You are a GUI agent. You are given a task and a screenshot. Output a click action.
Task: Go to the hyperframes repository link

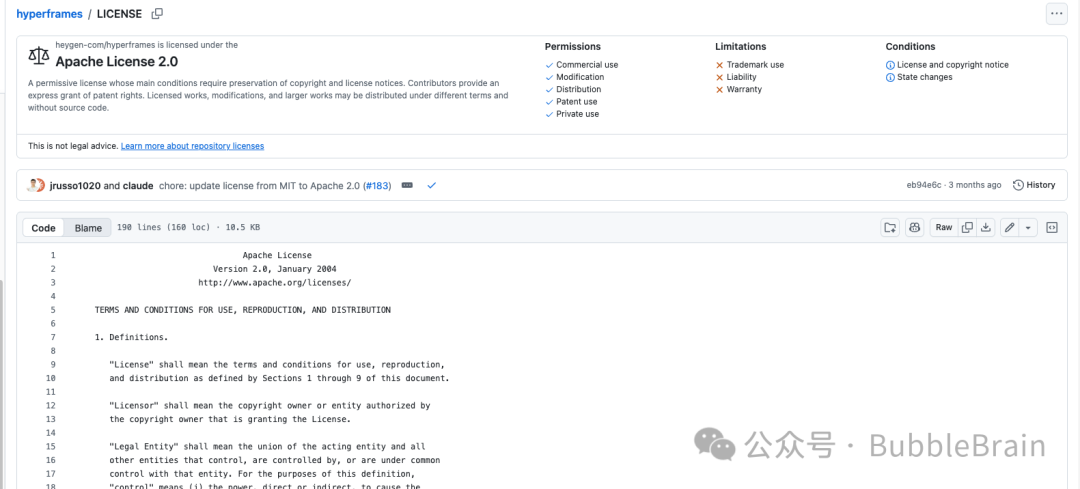[50, 14]
